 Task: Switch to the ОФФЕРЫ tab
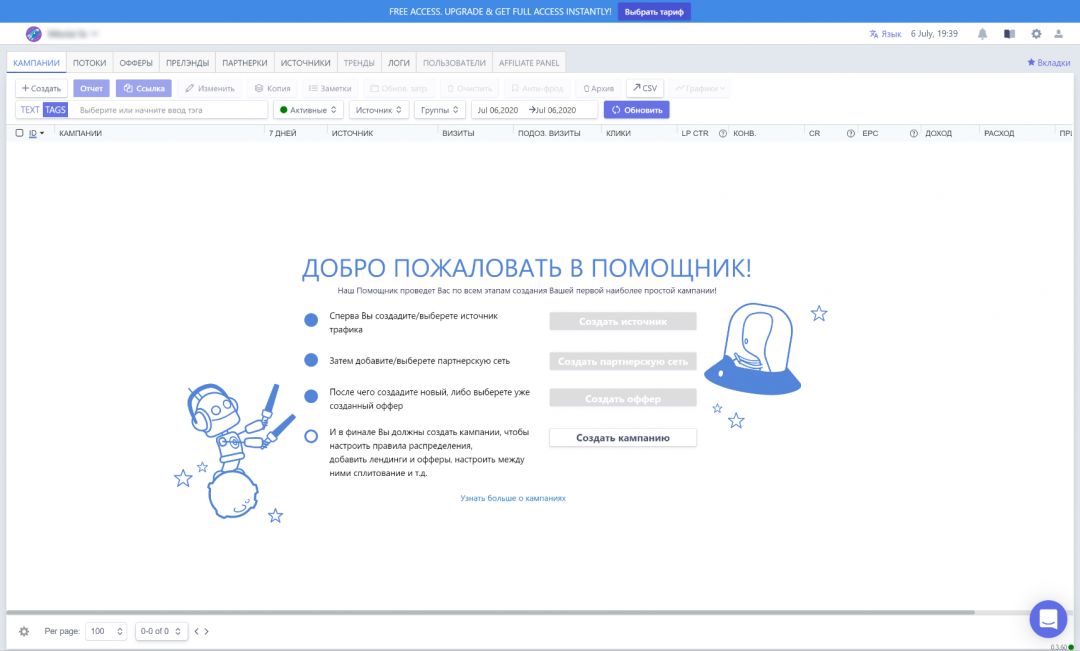[135, 62]
